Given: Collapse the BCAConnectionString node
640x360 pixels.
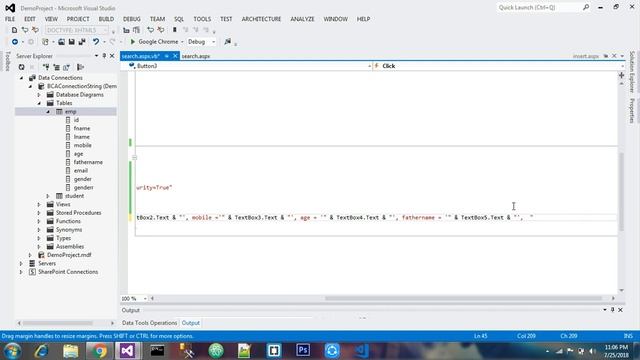Looking at the screenshot, I should [30, 86].
